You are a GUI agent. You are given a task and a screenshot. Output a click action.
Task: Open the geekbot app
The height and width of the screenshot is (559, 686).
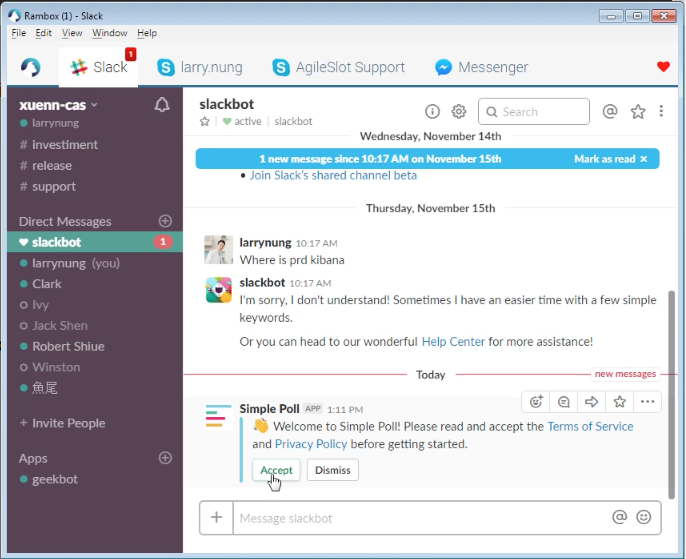[94, 479]
